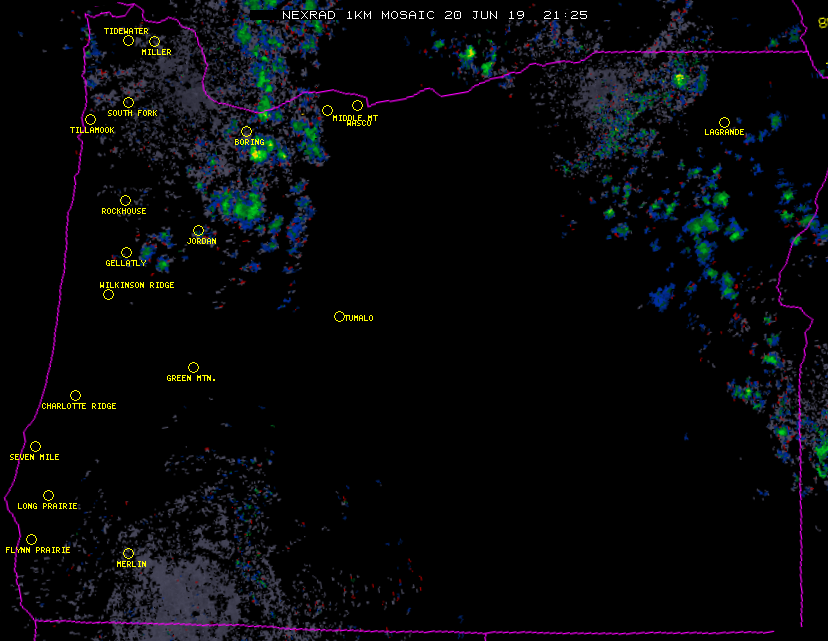Select the Seven Mile station marker

(x=35, y=446)
